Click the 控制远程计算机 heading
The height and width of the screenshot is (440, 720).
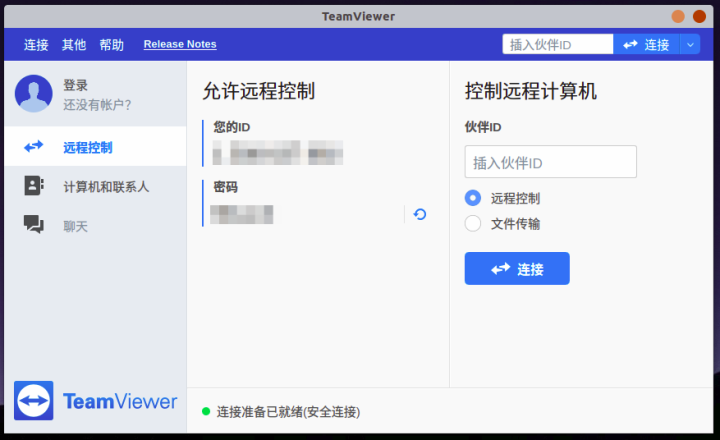coord(531,90)
